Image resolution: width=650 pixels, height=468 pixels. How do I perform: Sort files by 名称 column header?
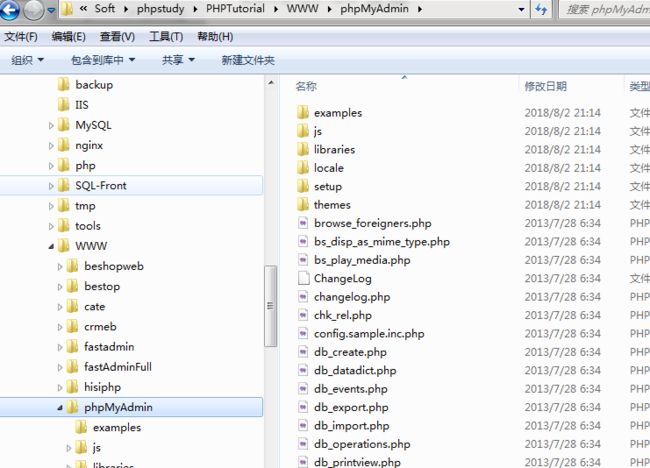click(x=306, y=86)
